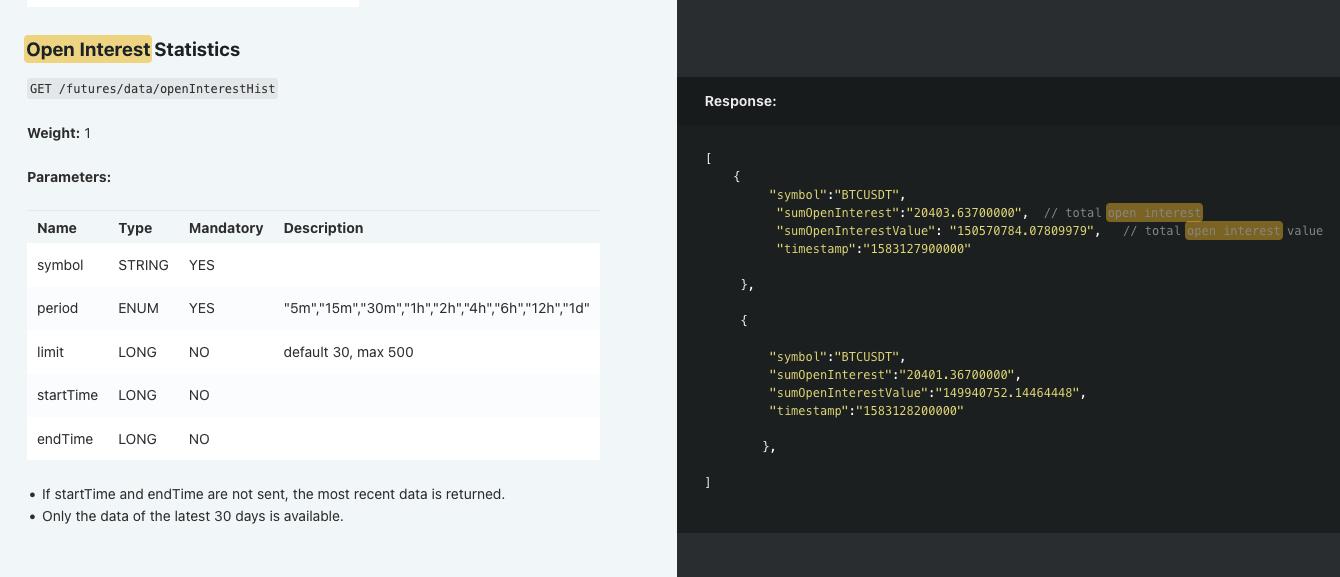Click the first sumOpenInterestValue 150570784.07809979

(1024, 231)
